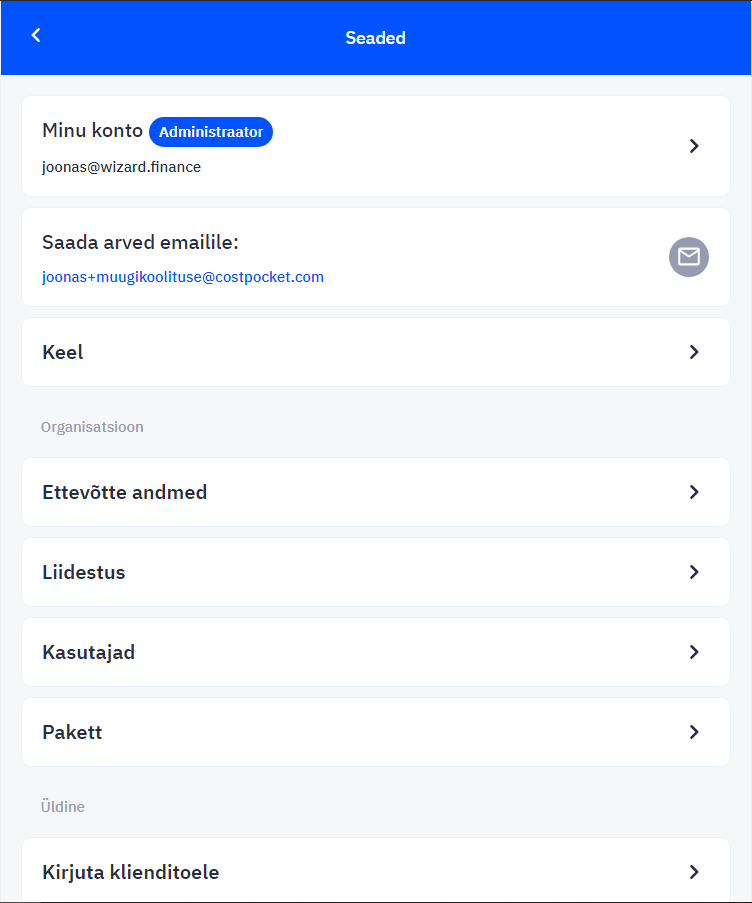
Task: Select the Liidestus menu entry
Action: [x=376, y=572]
